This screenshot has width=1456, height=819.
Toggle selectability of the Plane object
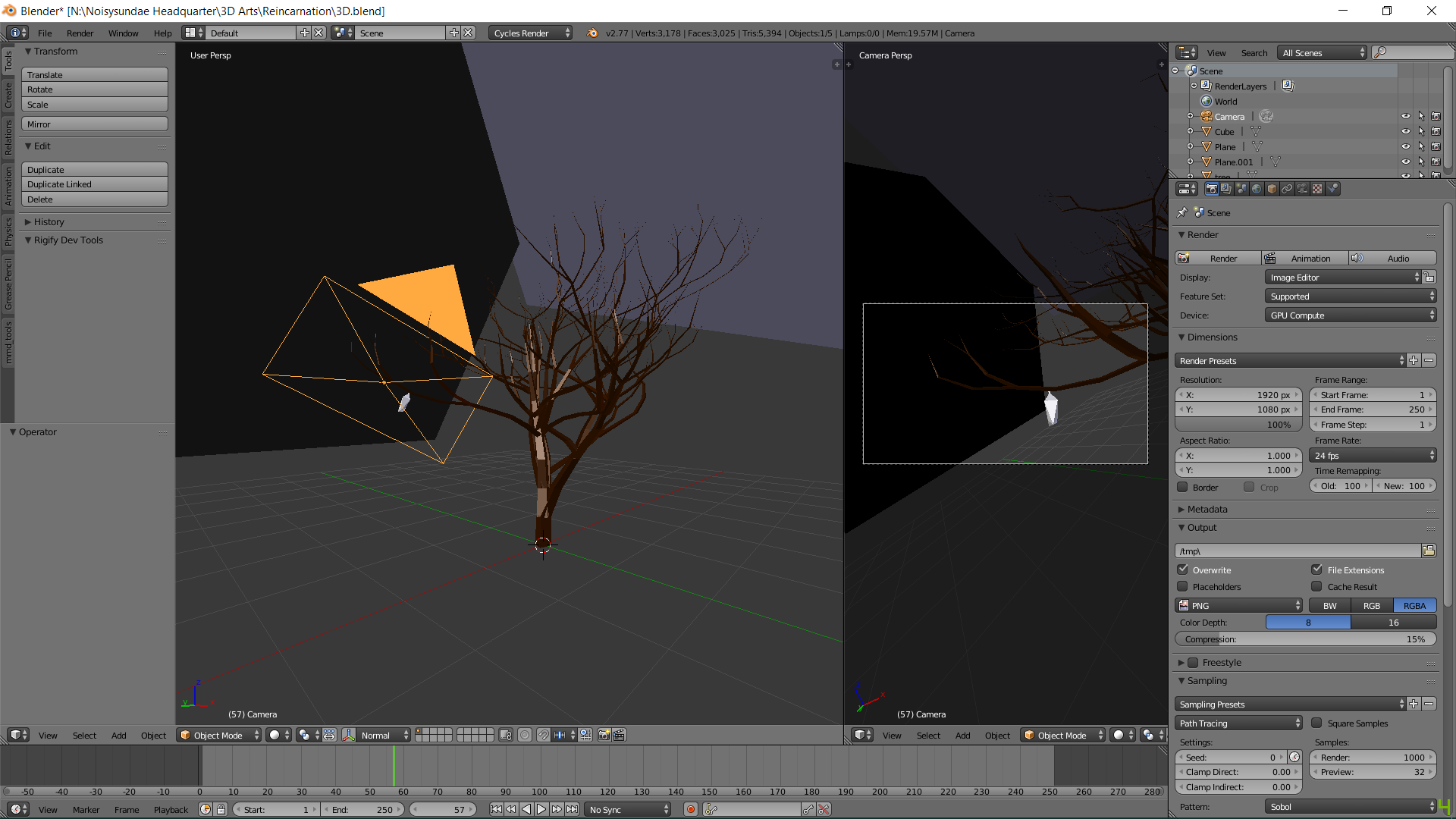(1421, 146)
